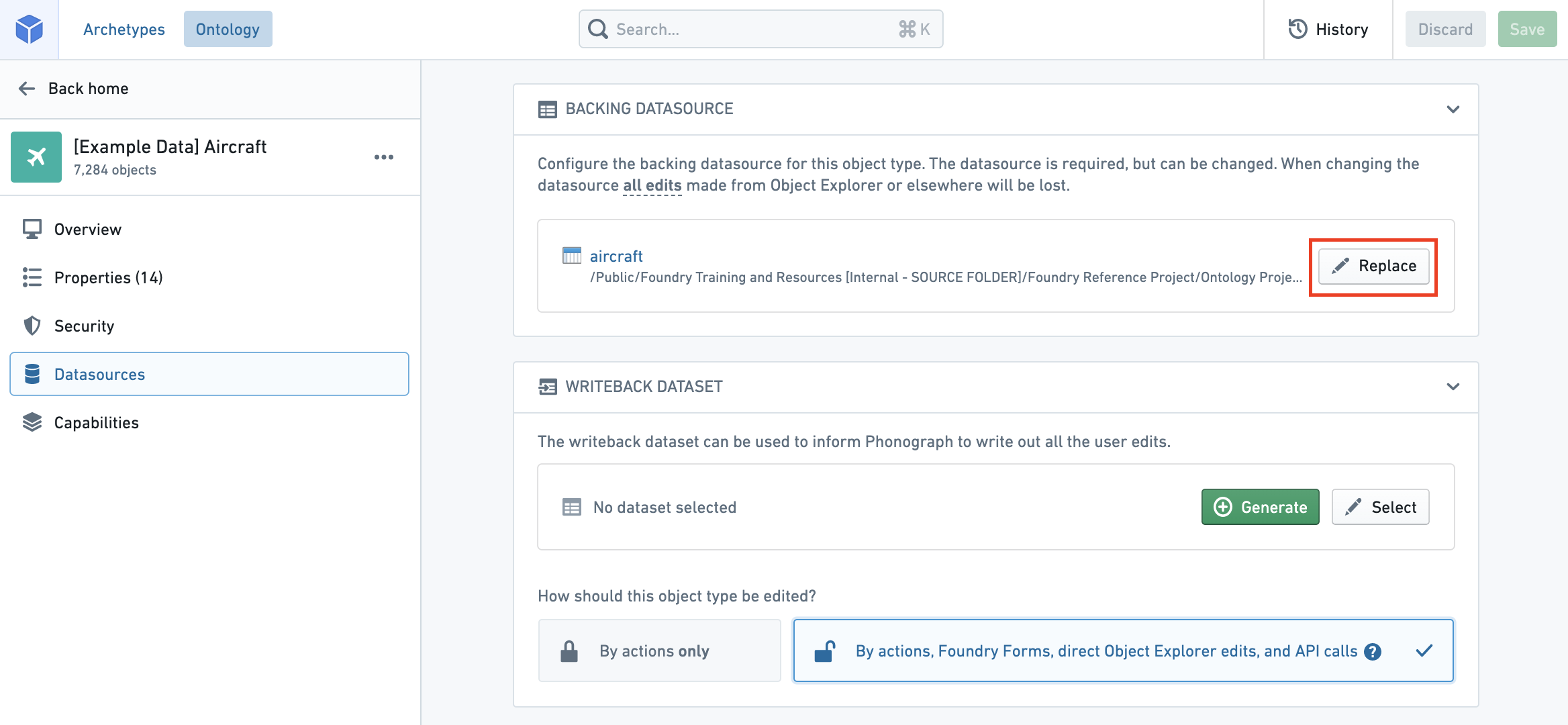1568x725 pixels.
Task: Open the Overview section
Action: tap(209, 230)
